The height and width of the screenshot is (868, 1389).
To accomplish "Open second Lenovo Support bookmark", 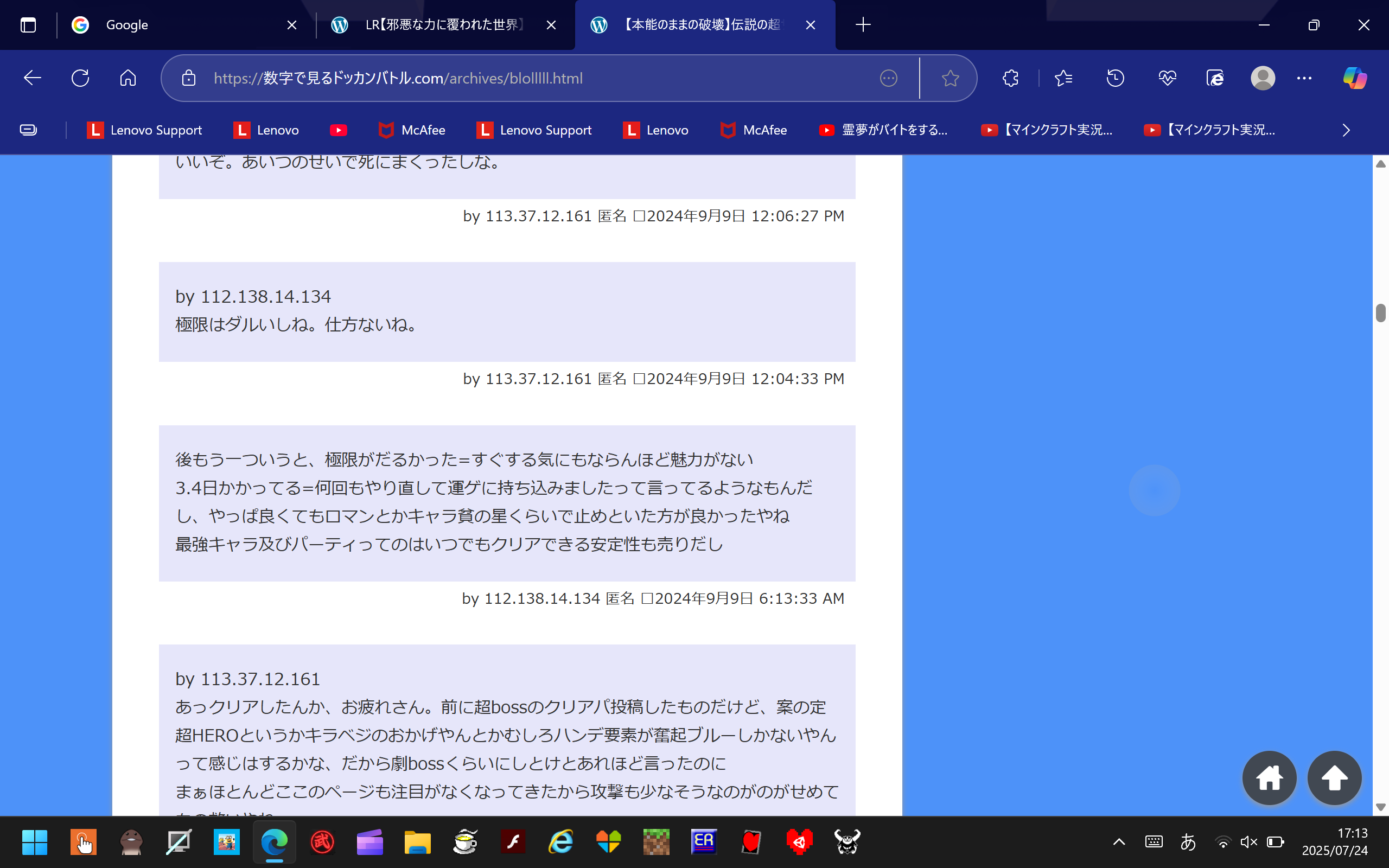I will pos(534,130).
